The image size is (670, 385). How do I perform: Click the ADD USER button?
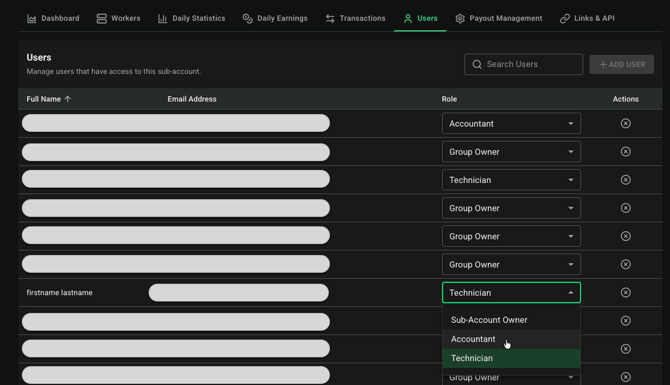tap(622, 64)
